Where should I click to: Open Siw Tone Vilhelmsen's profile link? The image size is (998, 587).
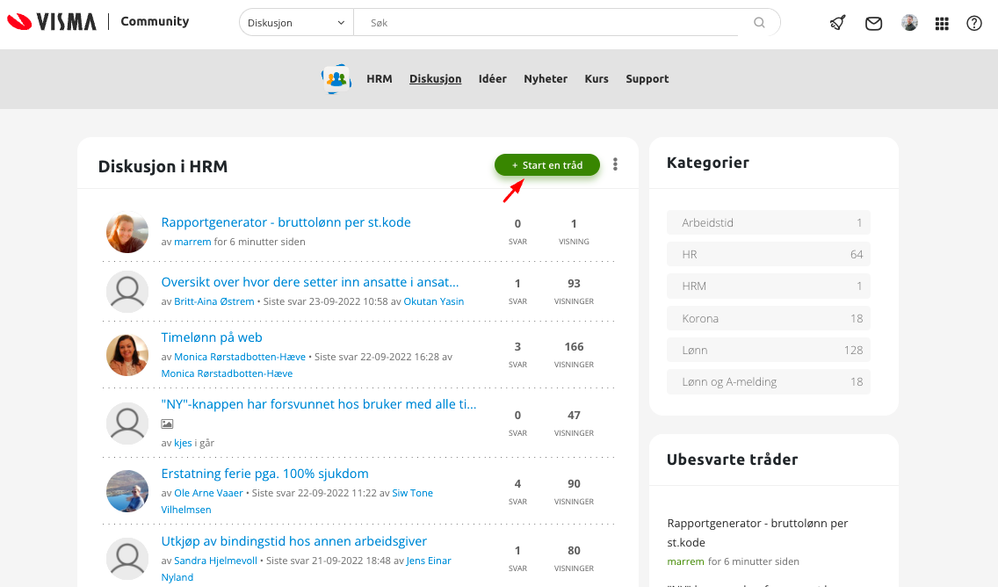(412, 493)
